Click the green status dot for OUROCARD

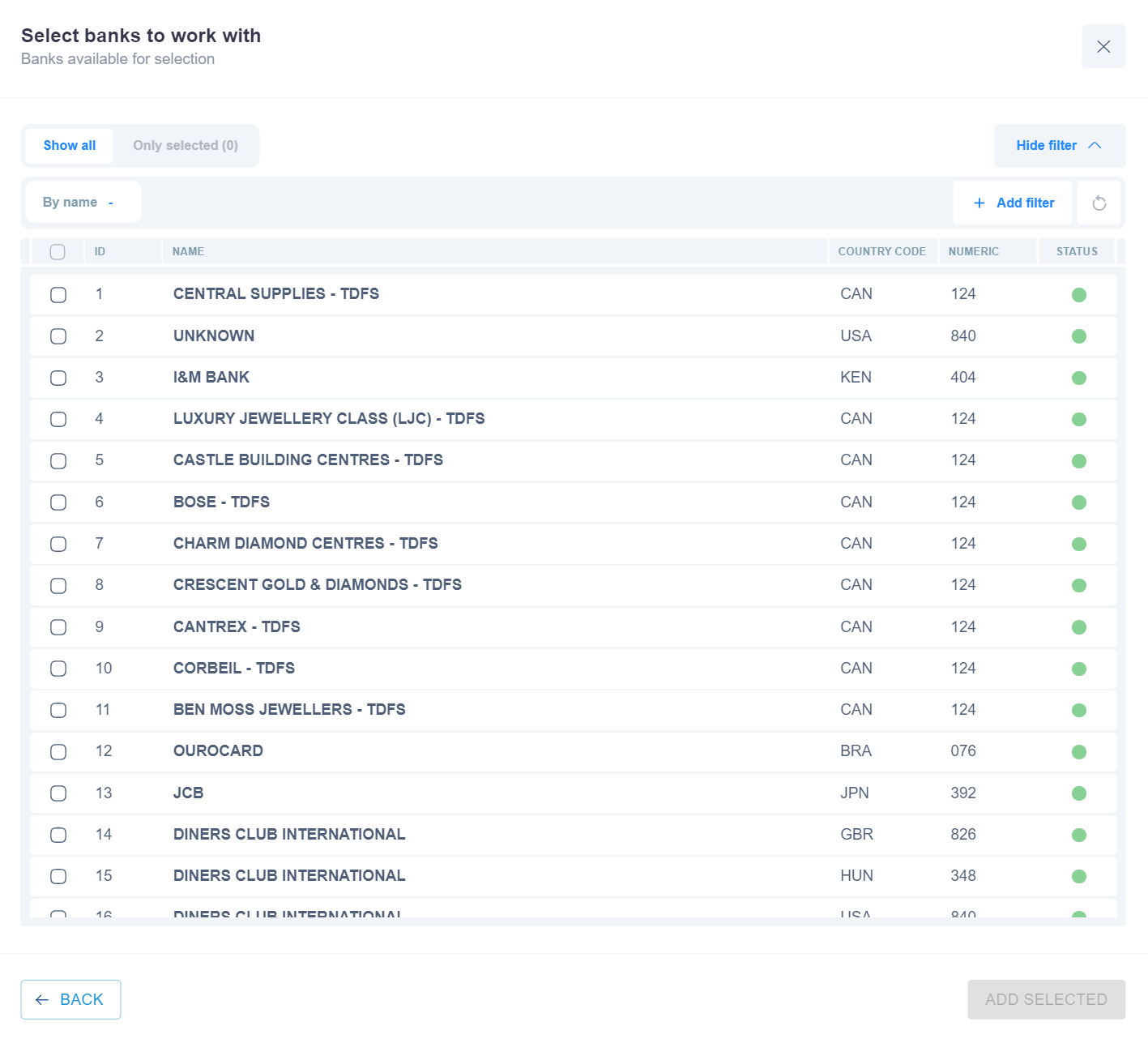click(x=1078, y=752)
